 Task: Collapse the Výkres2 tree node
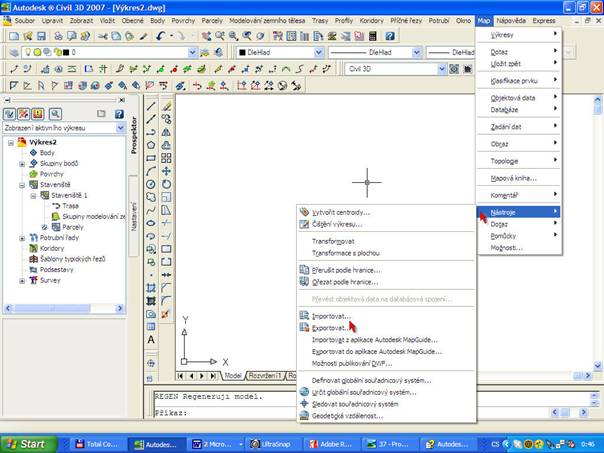click(x=11, y=143)
